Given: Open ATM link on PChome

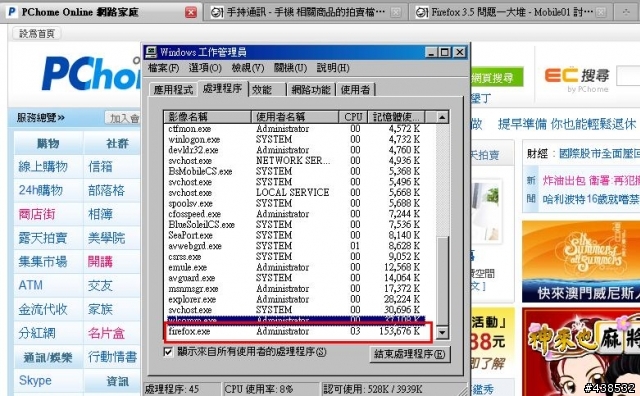Looking at the screenshot, I should point(31,285).
